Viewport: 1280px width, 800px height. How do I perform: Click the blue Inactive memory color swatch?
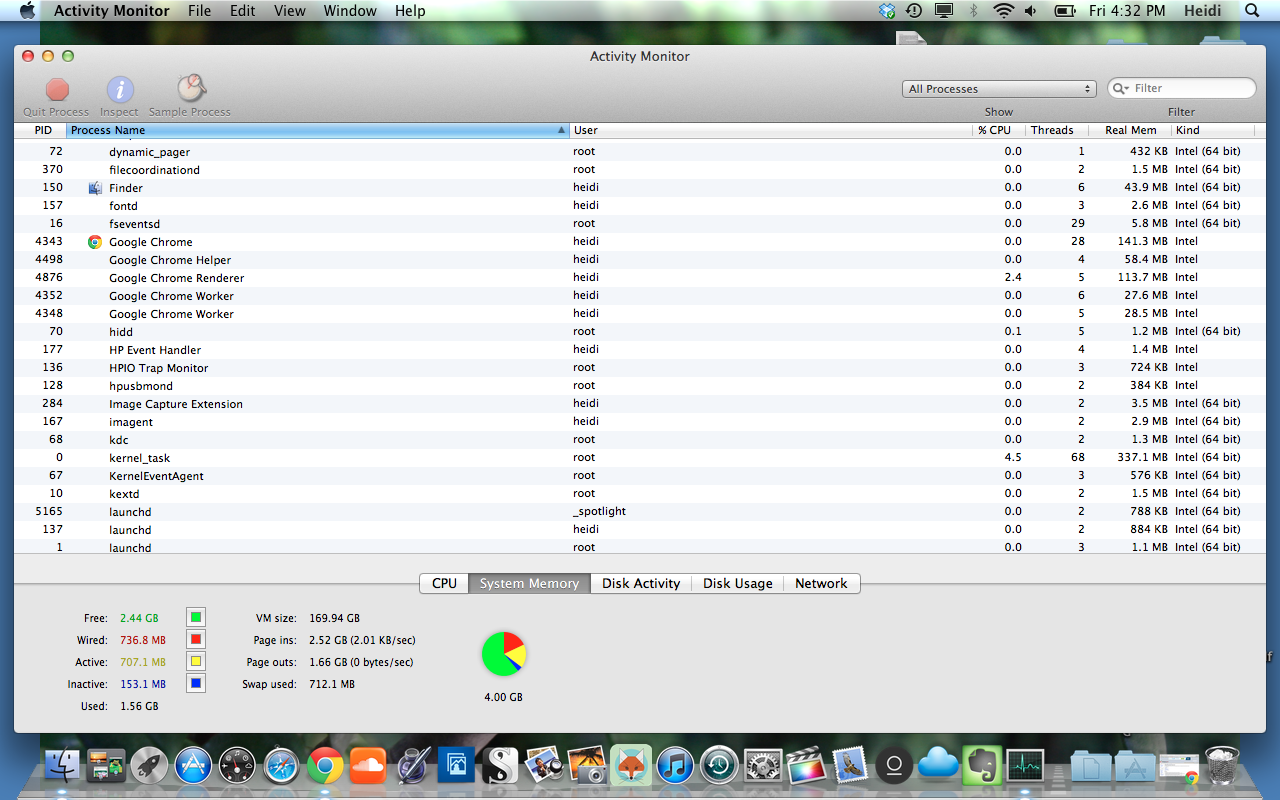196,684
